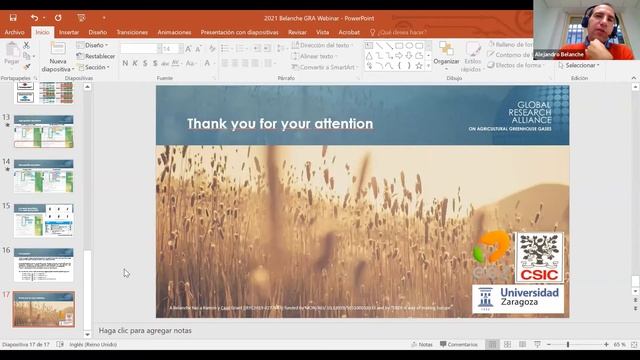Activate the format painter brush
This screenshot has width=640, height=360.
(27, 67)
